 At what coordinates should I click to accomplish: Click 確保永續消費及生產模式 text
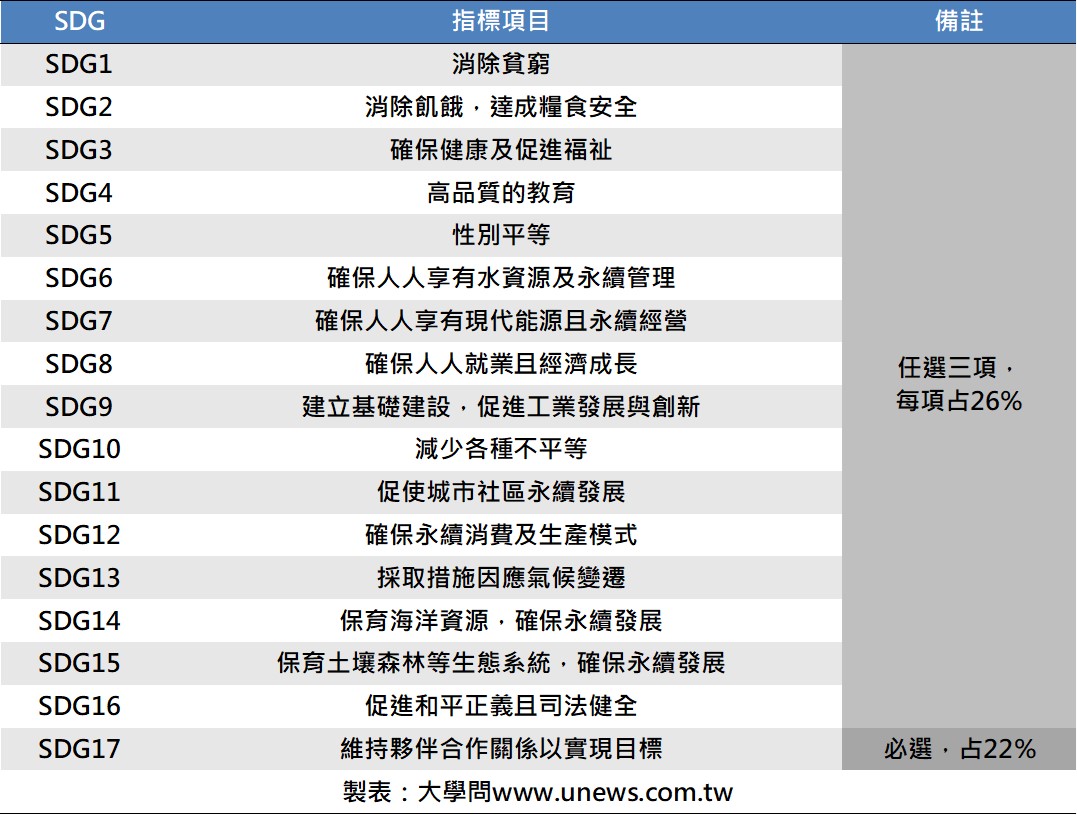coord(501,535)
